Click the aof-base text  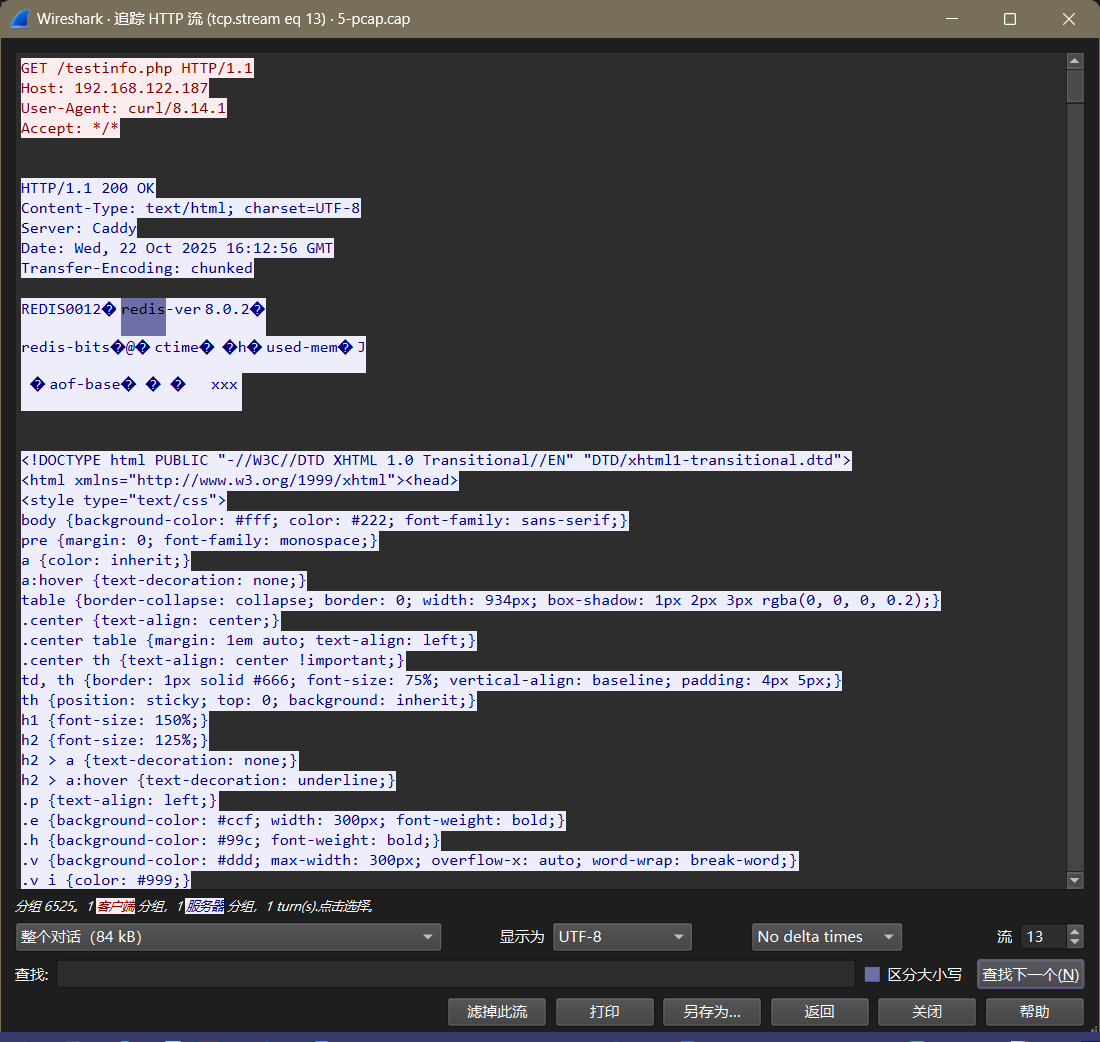(85, 385)
